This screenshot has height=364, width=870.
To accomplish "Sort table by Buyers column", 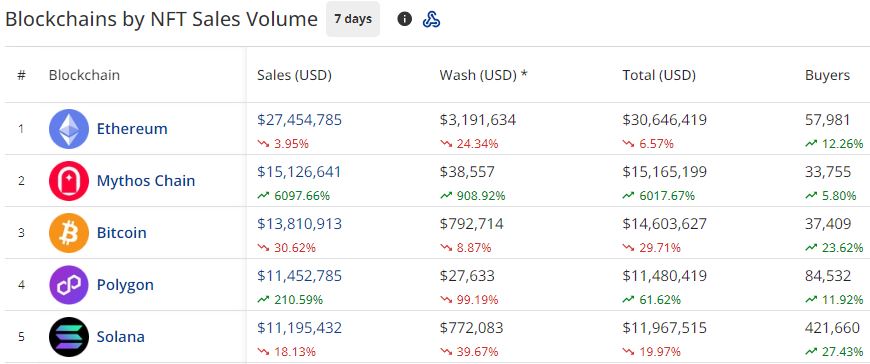I will point(827,75).
